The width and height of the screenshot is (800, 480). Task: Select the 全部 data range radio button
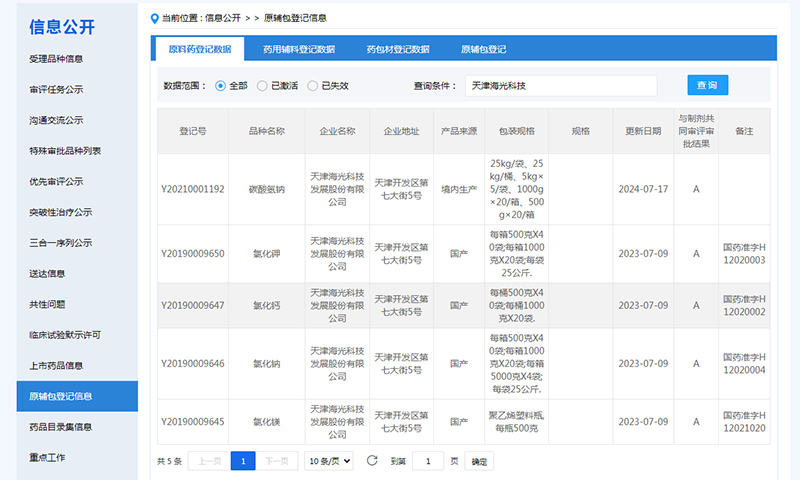221,86
